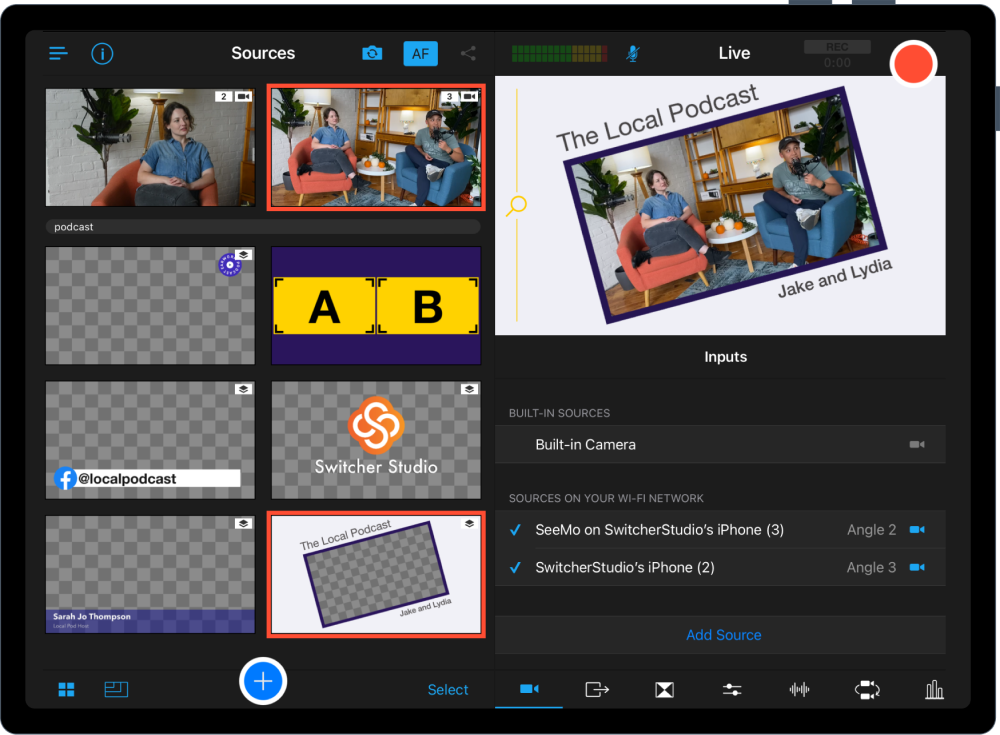The image size is (1000, 735).
Task: Open the Transitions tab
Action: [664, 689]
